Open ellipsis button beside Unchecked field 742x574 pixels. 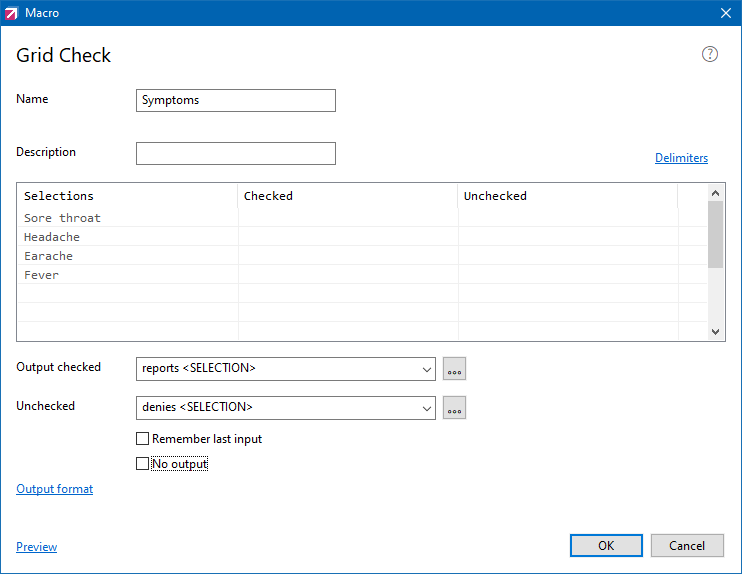(x=454, y=408)
